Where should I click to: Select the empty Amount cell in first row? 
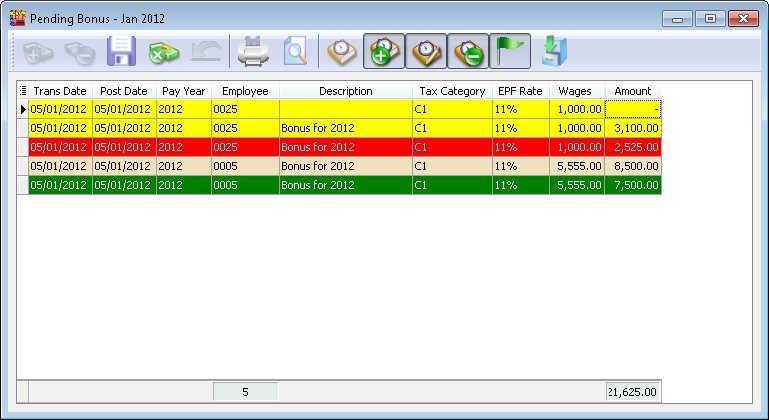[x=633, y=109]
